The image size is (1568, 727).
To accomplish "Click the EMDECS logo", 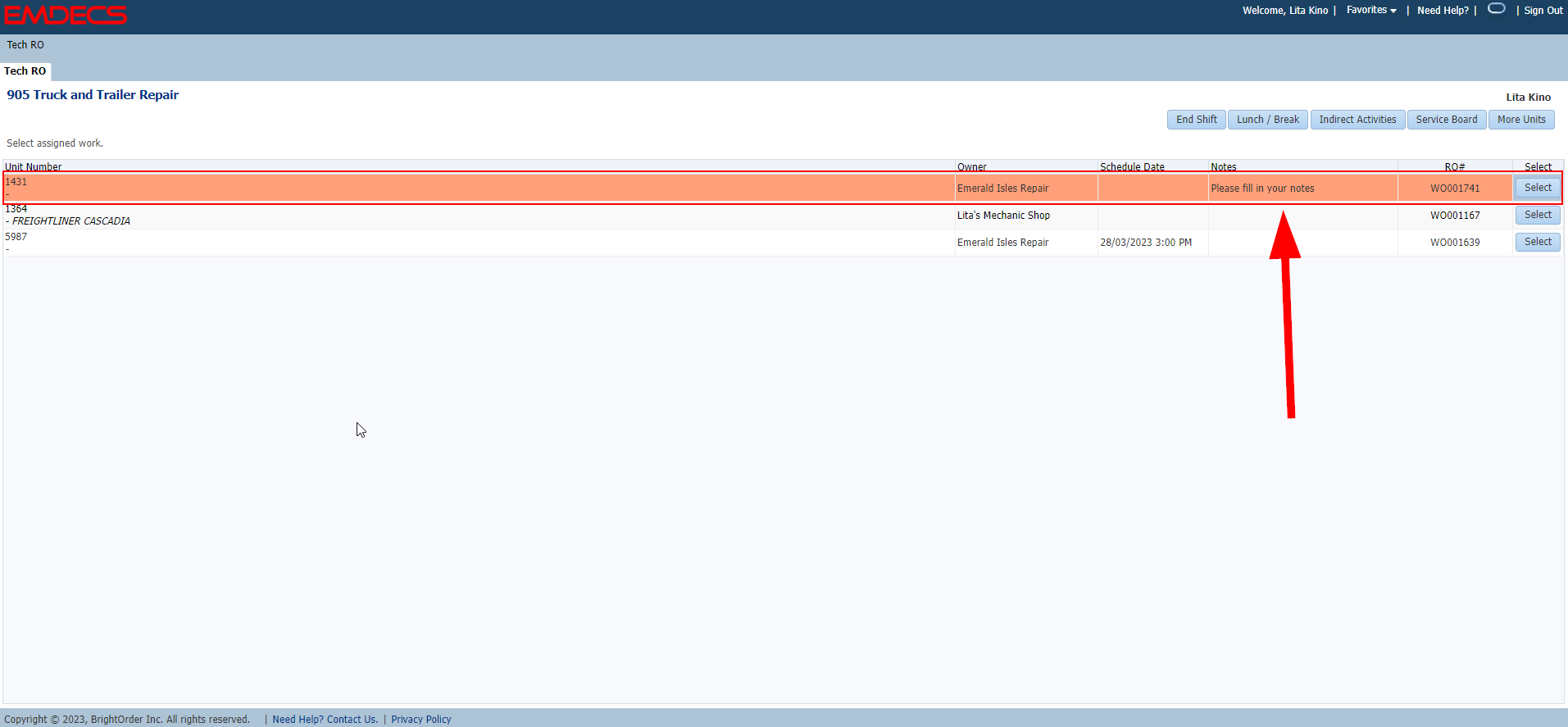I will (66, 15).
